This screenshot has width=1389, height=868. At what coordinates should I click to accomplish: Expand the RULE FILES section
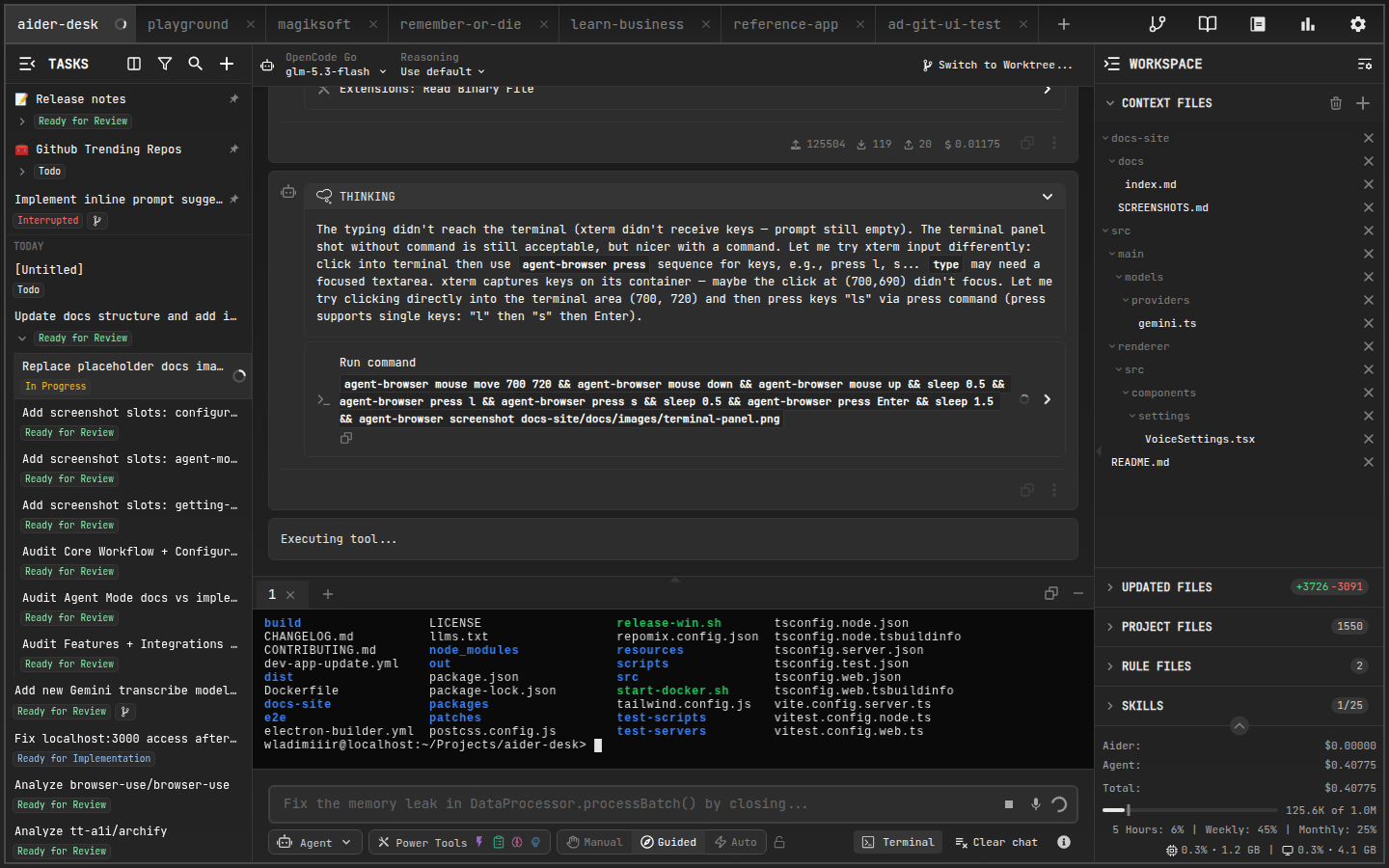click(1110, 666)
